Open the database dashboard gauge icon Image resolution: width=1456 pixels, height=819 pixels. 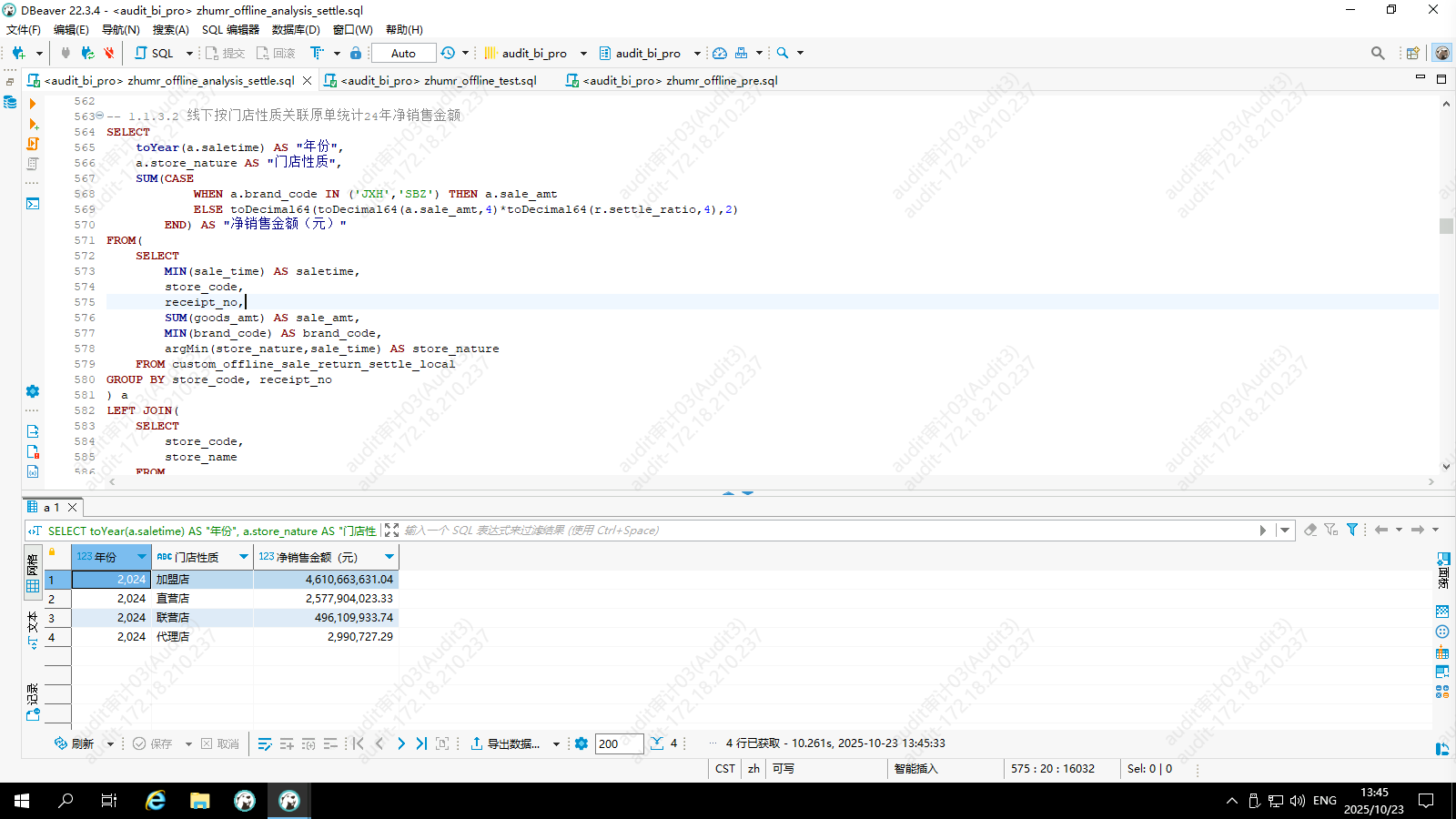pyautogui.click(x=720, y=53)
